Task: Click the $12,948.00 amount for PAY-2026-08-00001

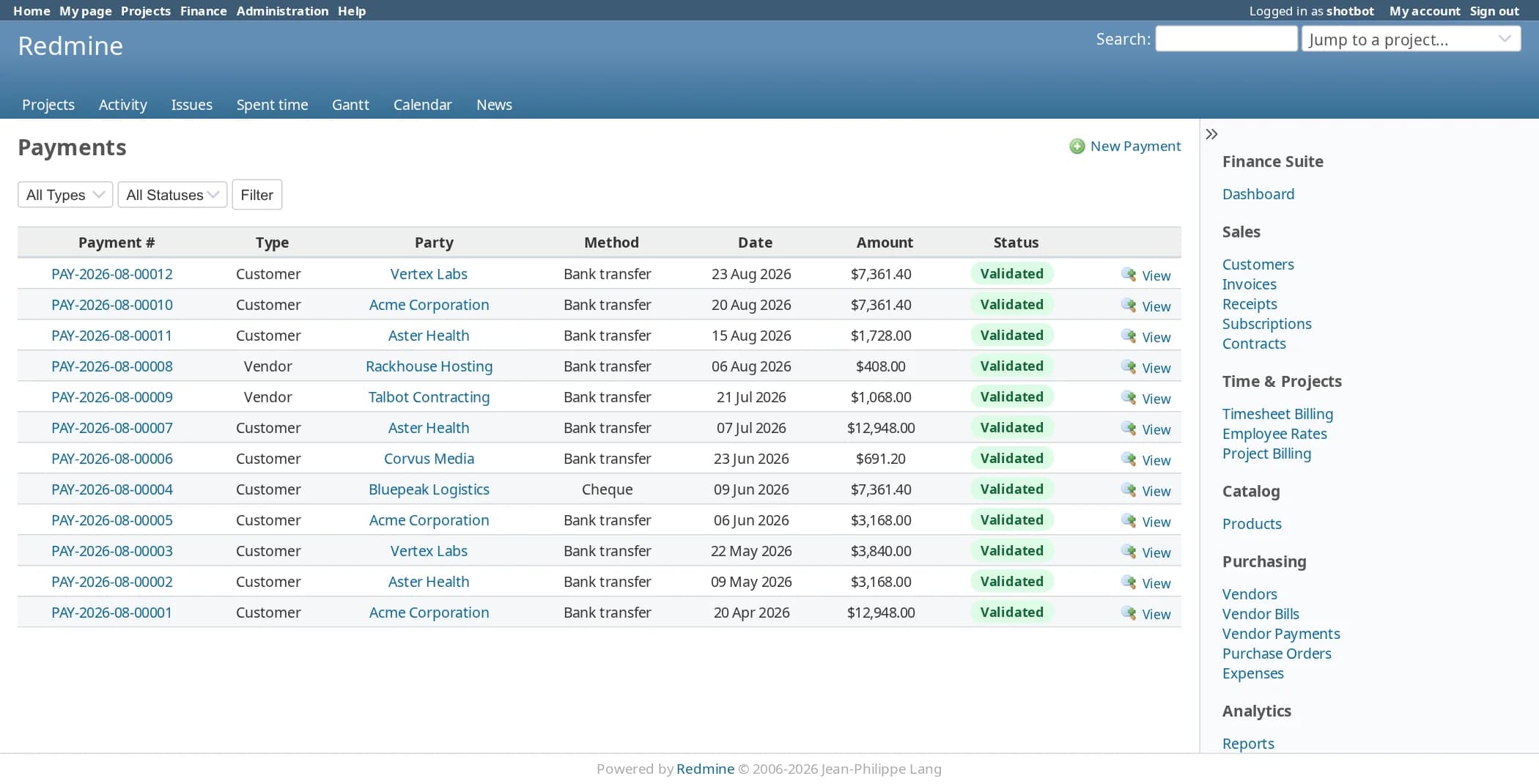Action: click(x=881, y=613)
